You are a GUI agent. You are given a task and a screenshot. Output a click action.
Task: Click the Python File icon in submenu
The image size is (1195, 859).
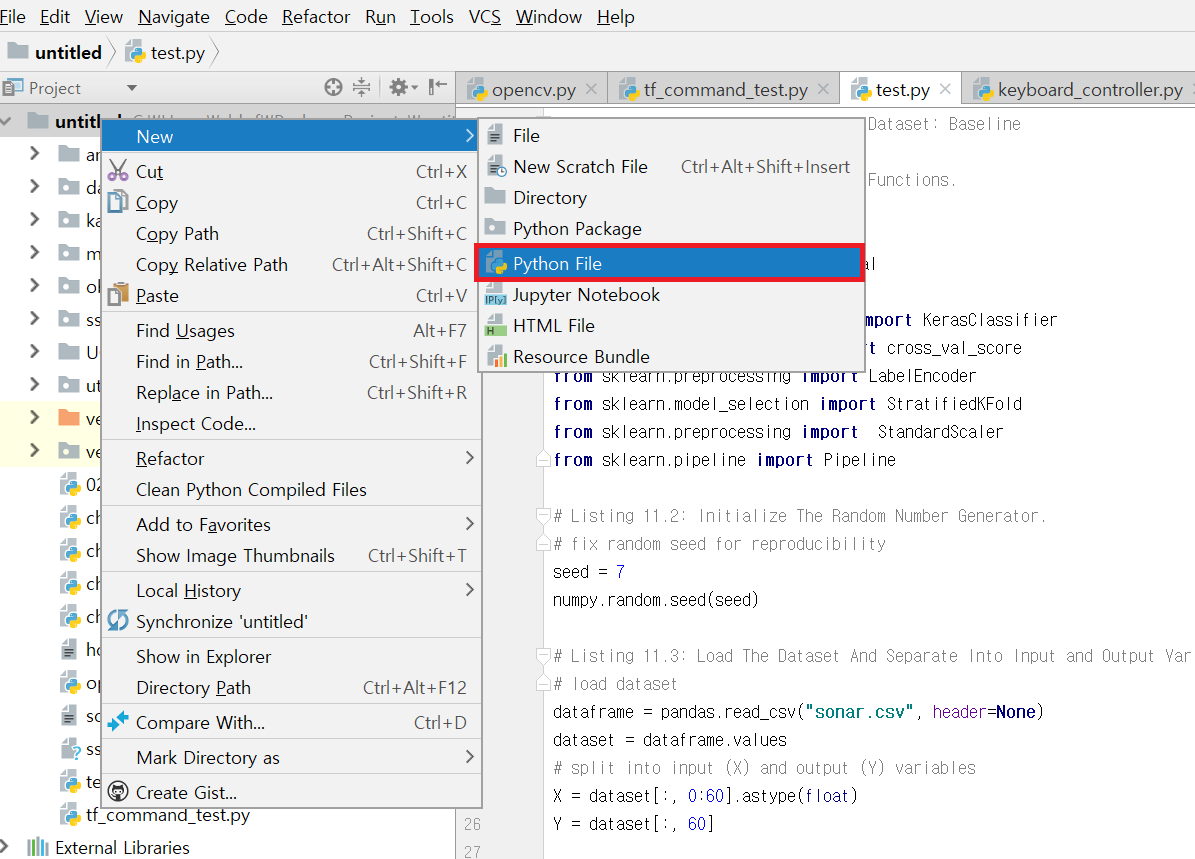point(496,264)
